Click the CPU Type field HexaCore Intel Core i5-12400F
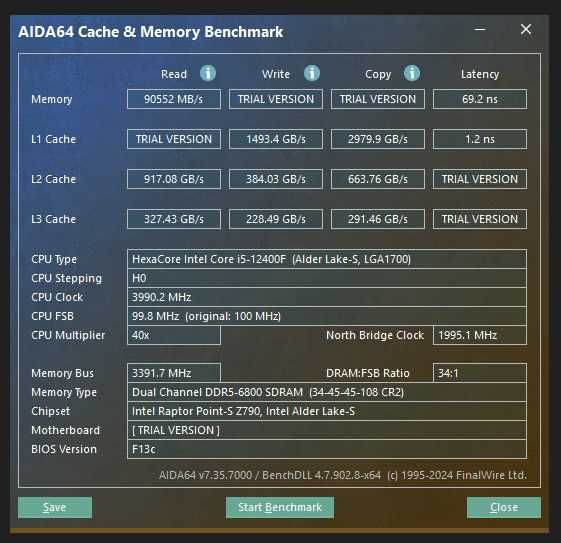This screenshot has height=543, width=561. click(327, 259)
